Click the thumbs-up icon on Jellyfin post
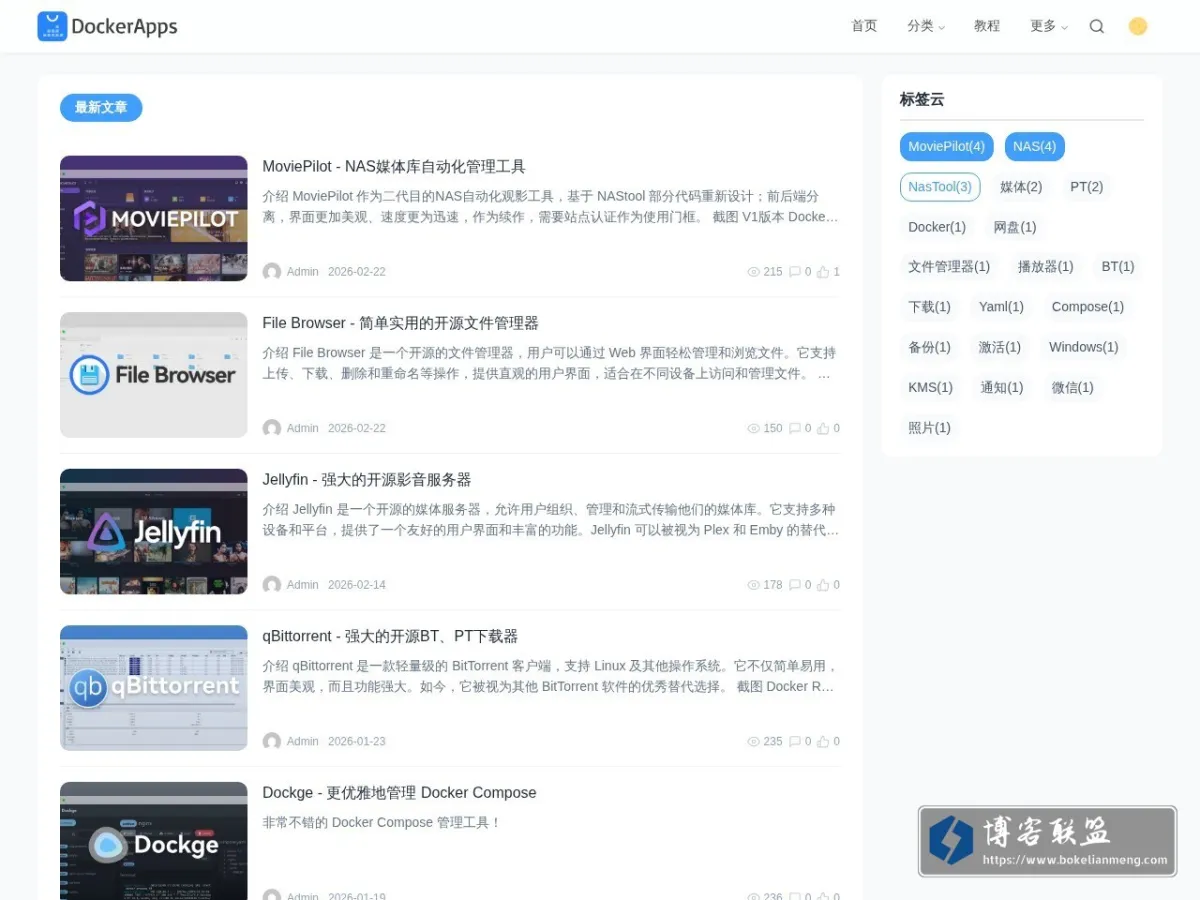The width and height of the screenshot is (1200, 900). coord(823,585)
